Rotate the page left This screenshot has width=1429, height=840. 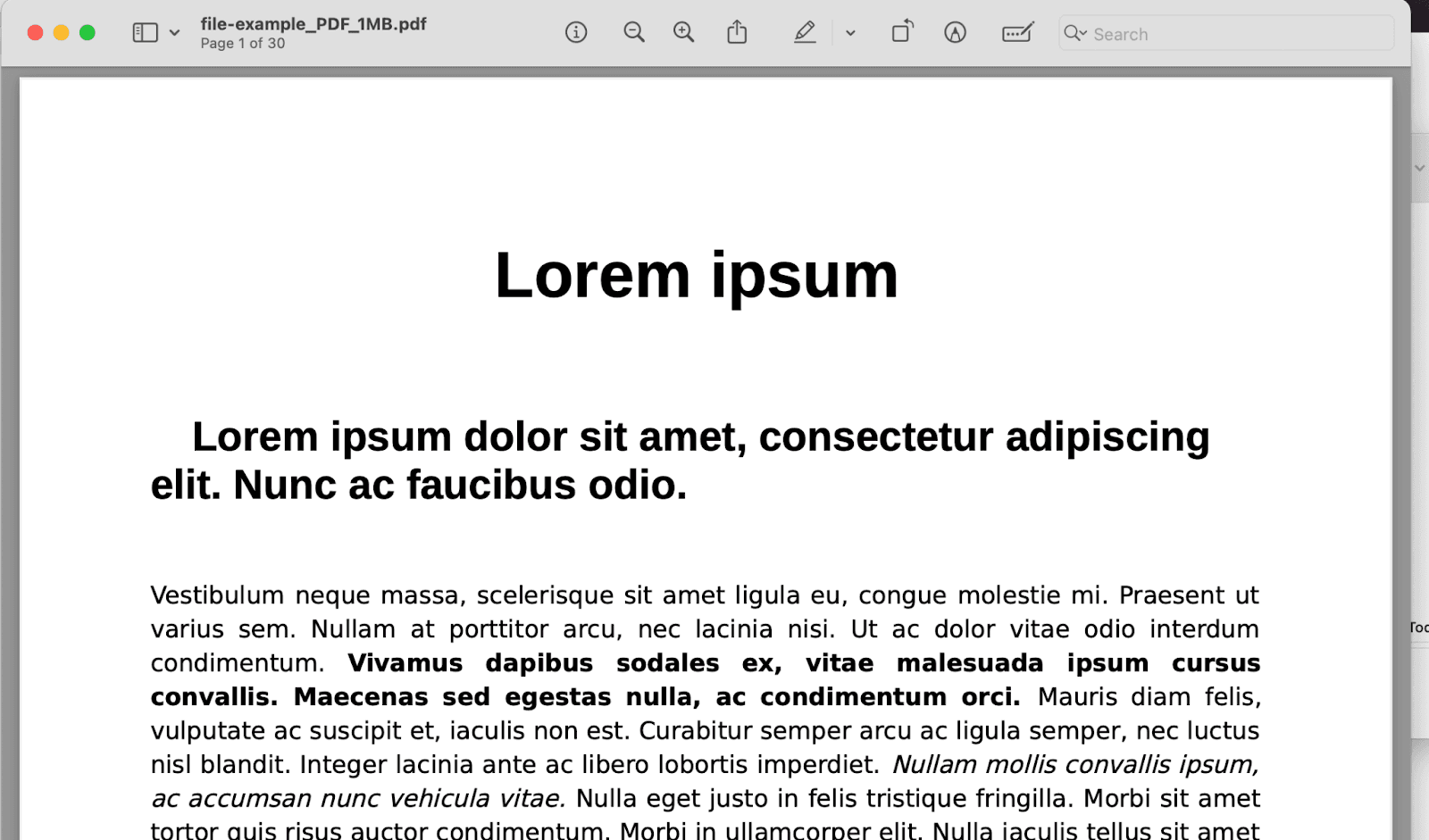point(903,32)
